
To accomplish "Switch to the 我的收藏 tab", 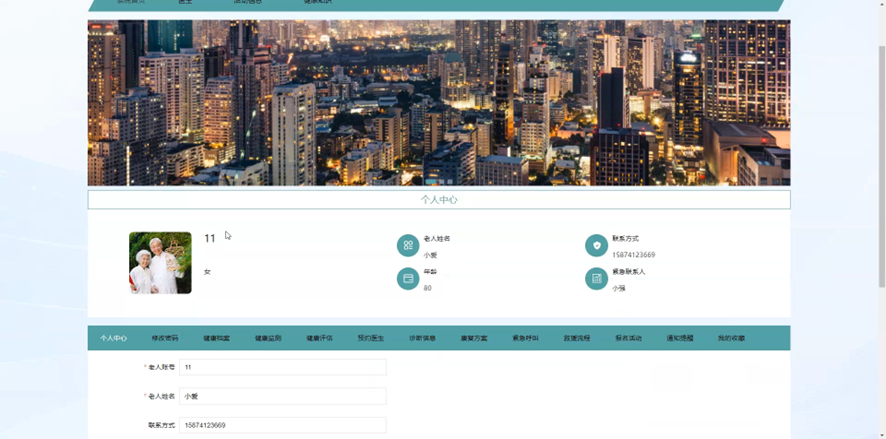I will (x=731, y=338).
